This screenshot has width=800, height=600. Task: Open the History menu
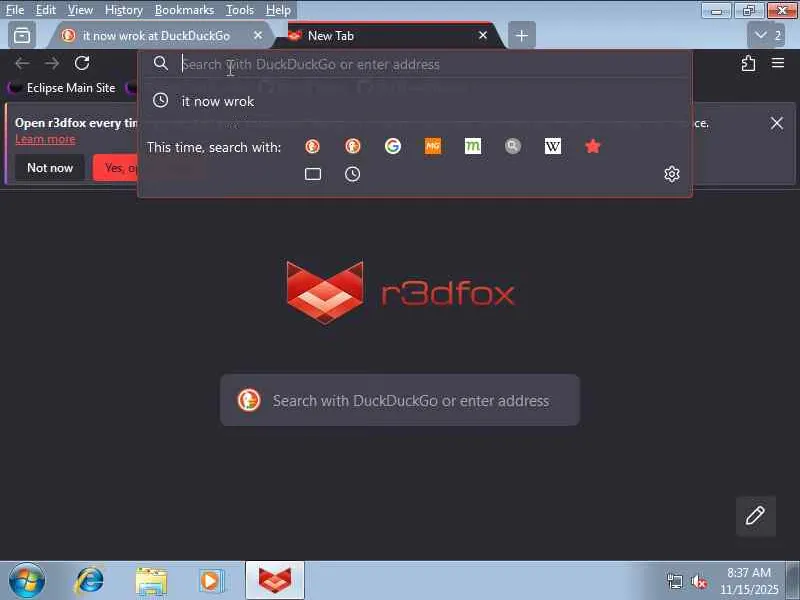[x=123, y=10]
